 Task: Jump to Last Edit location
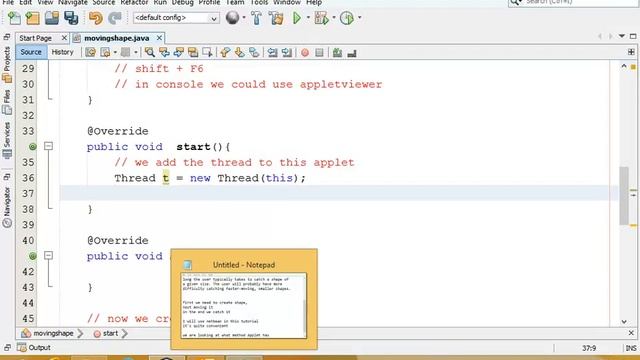[90, 52]
